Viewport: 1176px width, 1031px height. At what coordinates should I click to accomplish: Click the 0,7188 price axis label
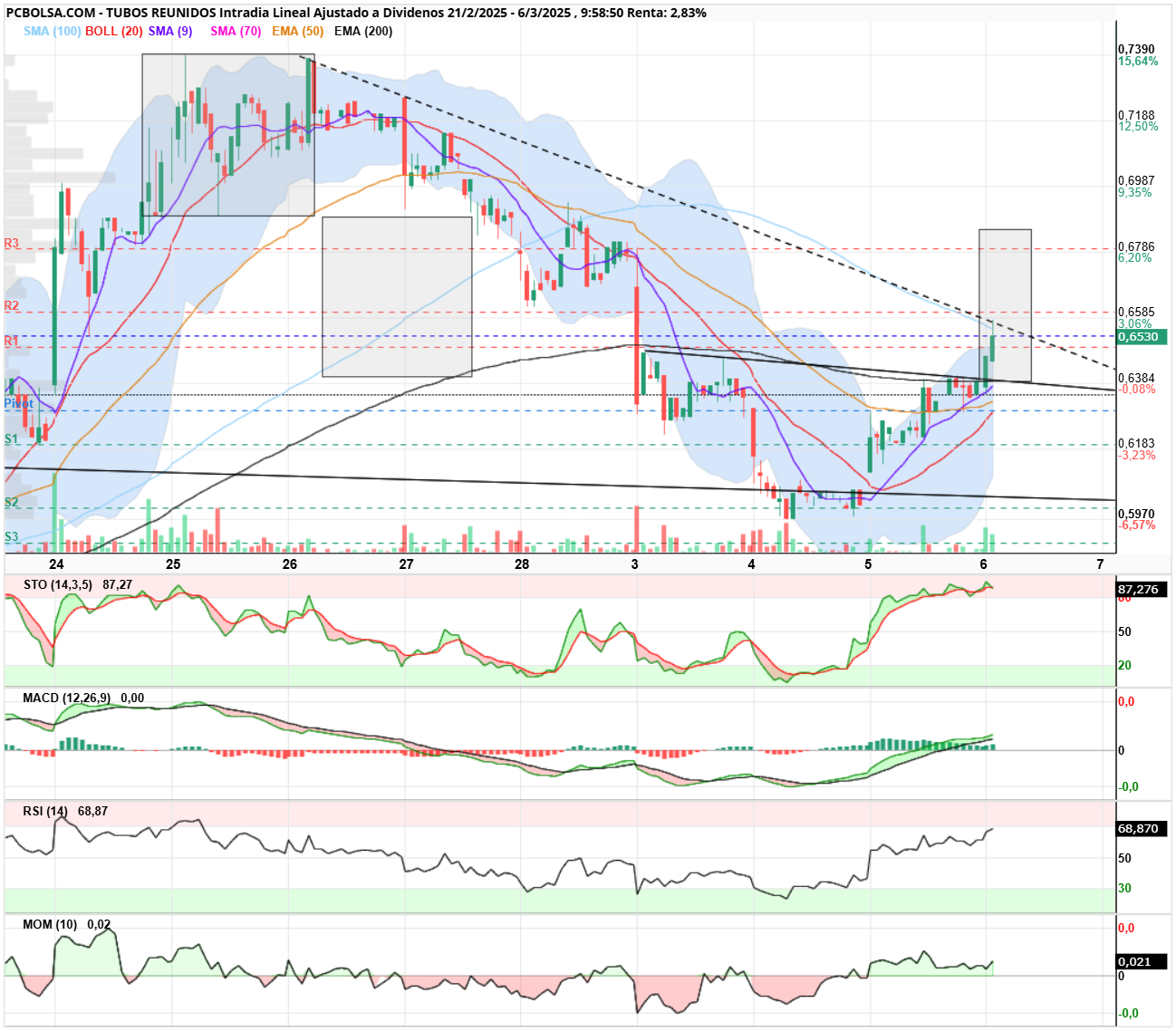point(1136,116)
